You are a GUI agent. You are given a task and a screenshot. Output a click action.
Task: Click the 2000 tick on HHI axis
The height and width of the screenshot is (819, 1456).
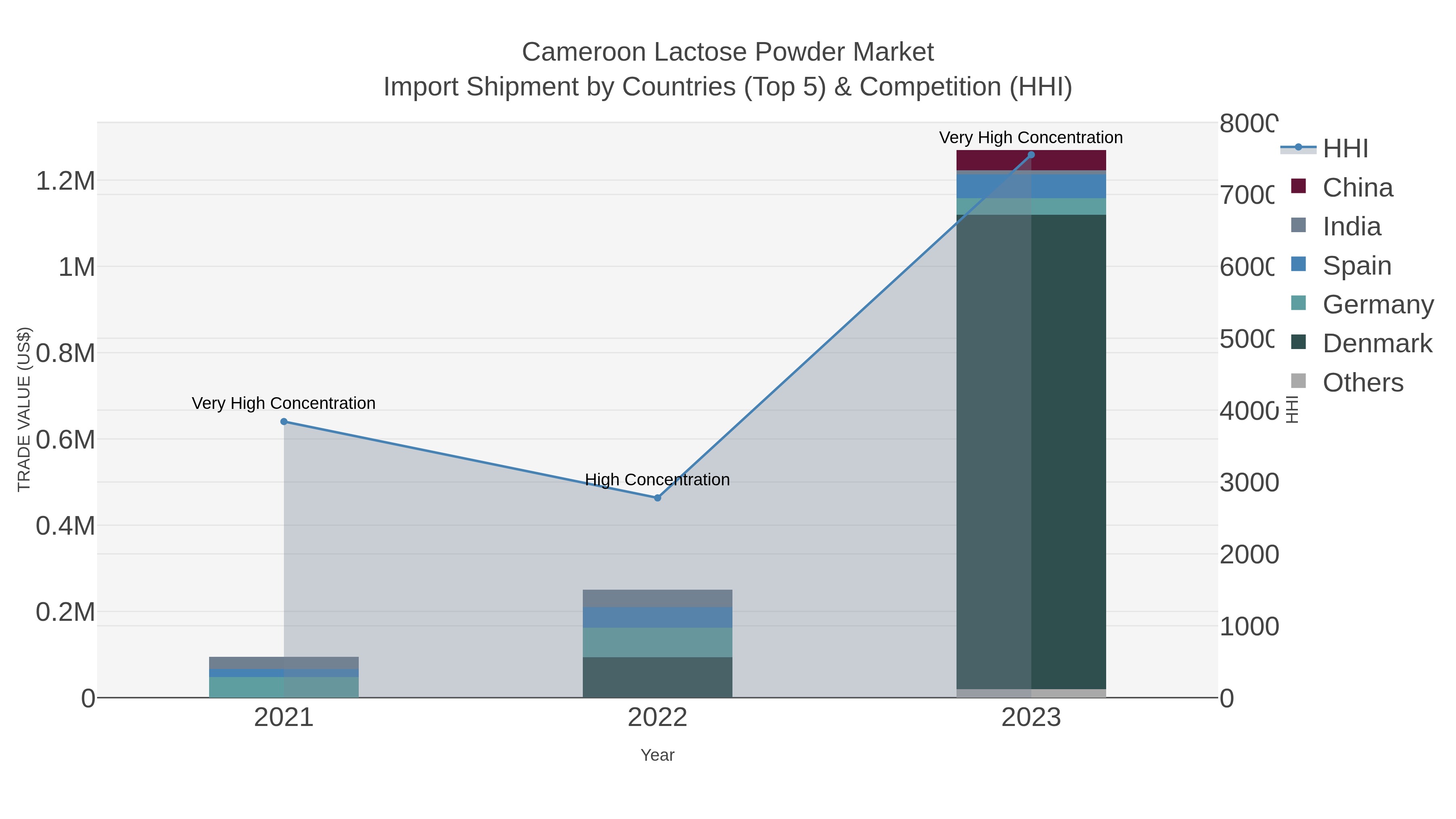click(1249, 554)
